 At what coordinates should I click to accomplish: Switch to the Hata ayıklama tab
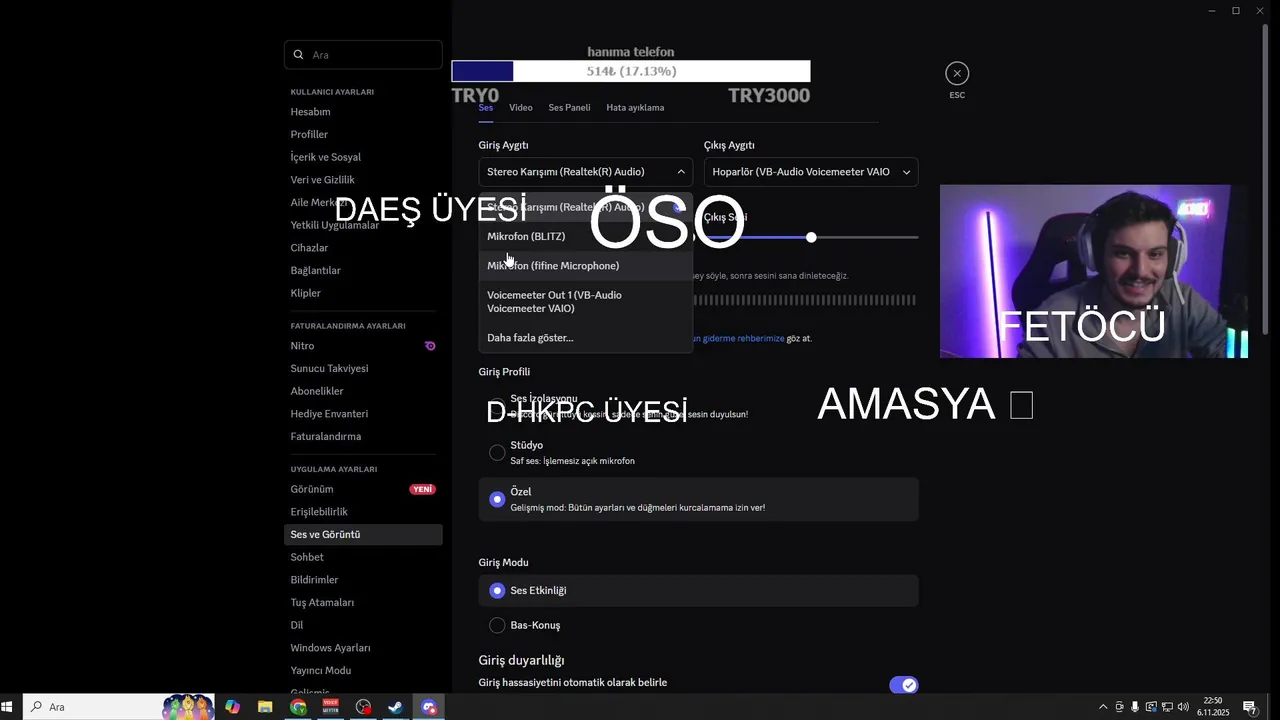635,107
